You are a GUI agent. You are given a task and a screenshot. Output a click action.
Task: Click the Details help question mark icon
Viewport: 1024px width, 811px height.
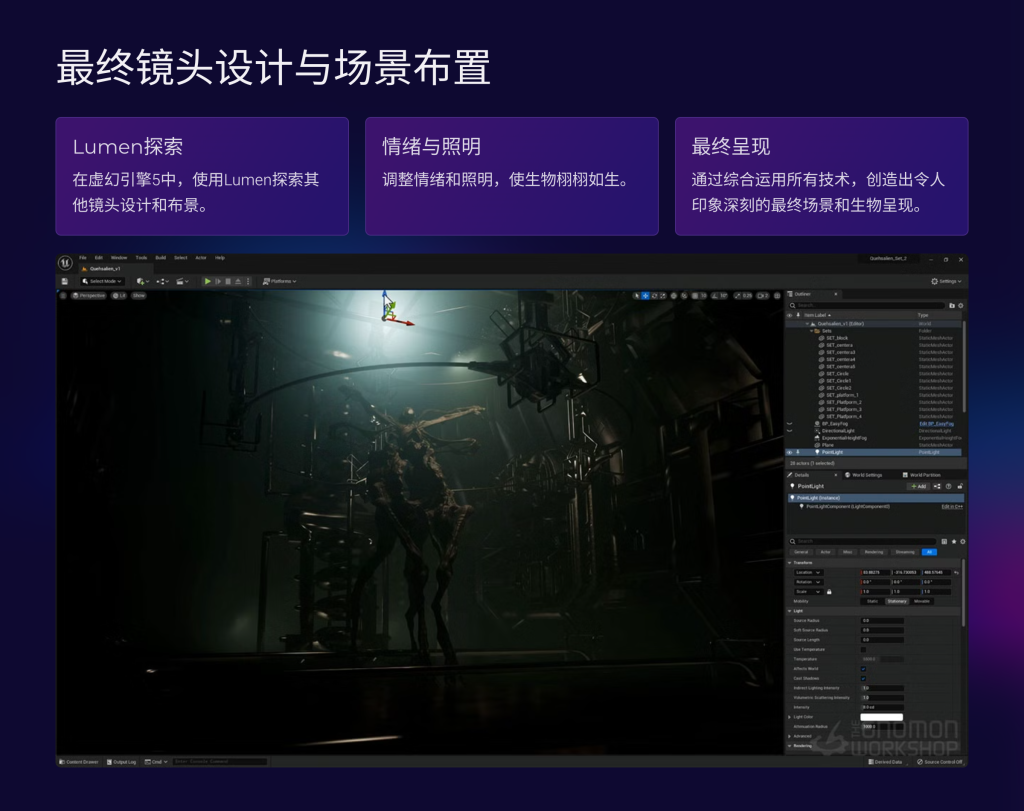click(x=948, y=486)
